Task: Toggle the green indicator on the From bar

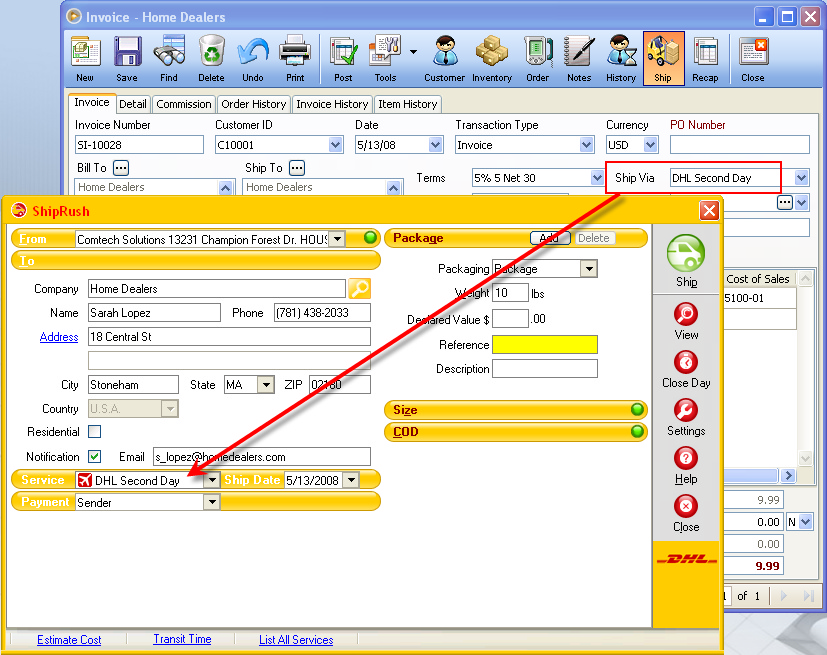Action: coord(371,238)
